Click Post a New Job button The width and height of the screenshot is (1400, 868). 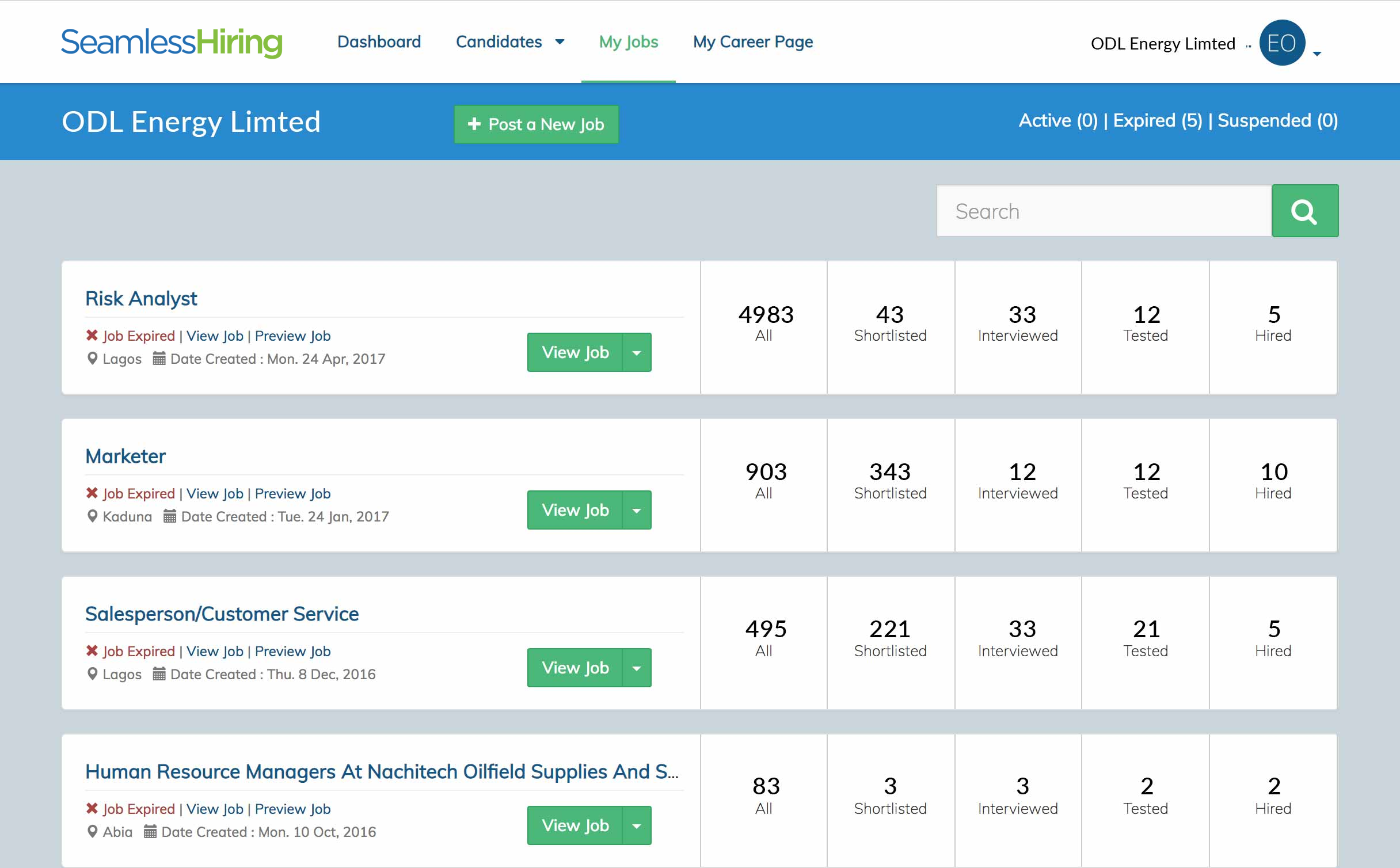point(537,124)
